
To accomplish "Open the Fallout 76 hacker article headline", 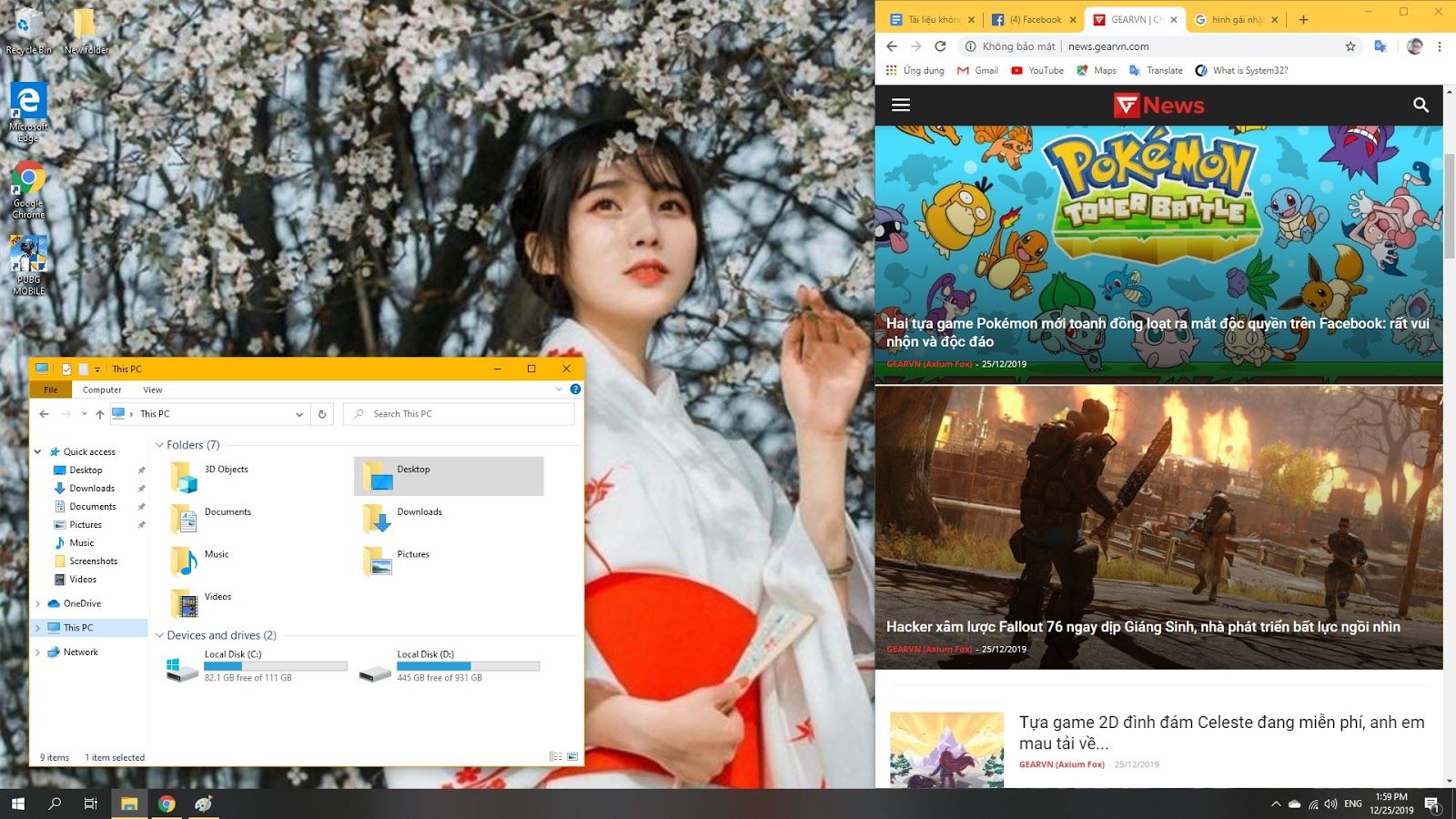I will pos(1143,627).
